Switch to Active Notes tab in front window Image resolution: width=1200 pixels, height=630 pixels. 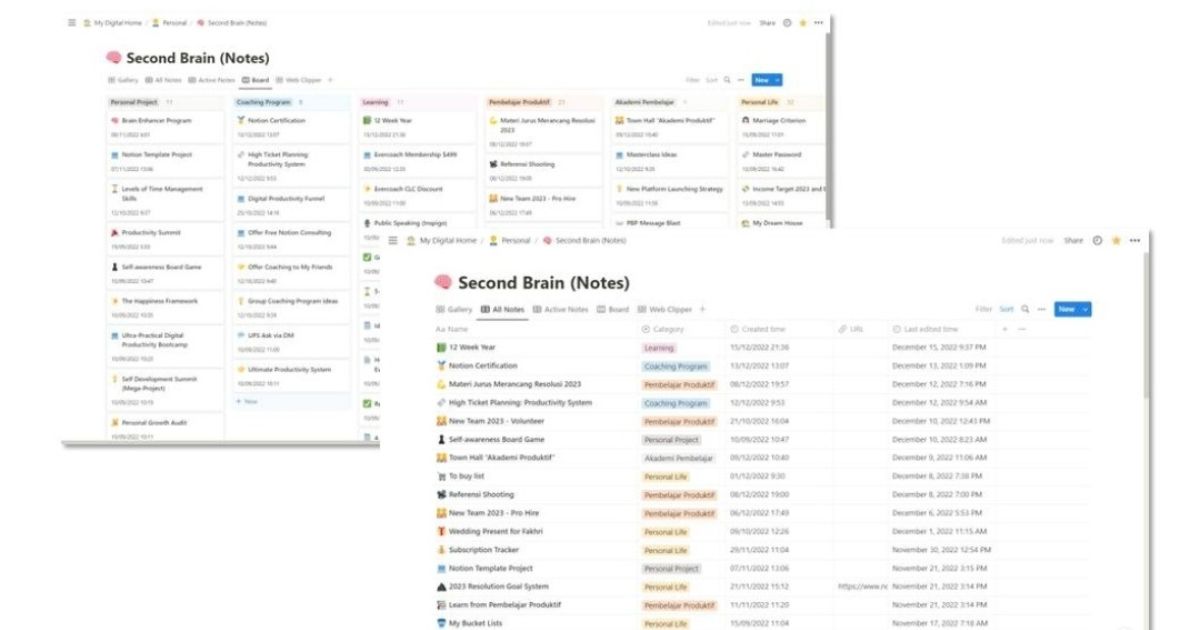coord(560,310)
